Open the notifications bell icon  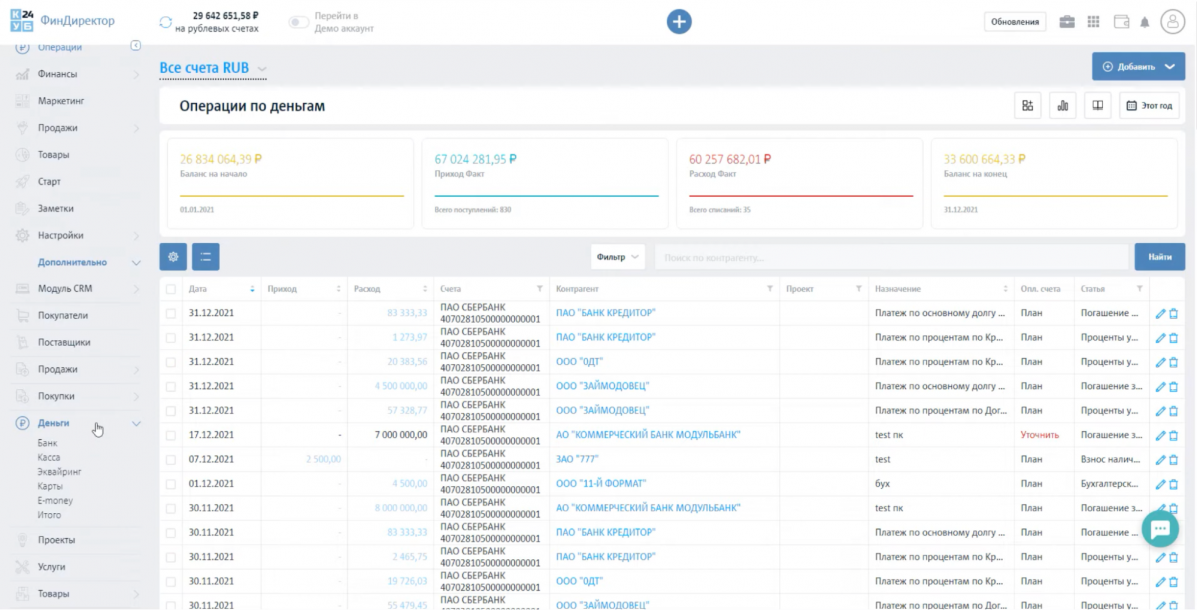point(1144,22)
